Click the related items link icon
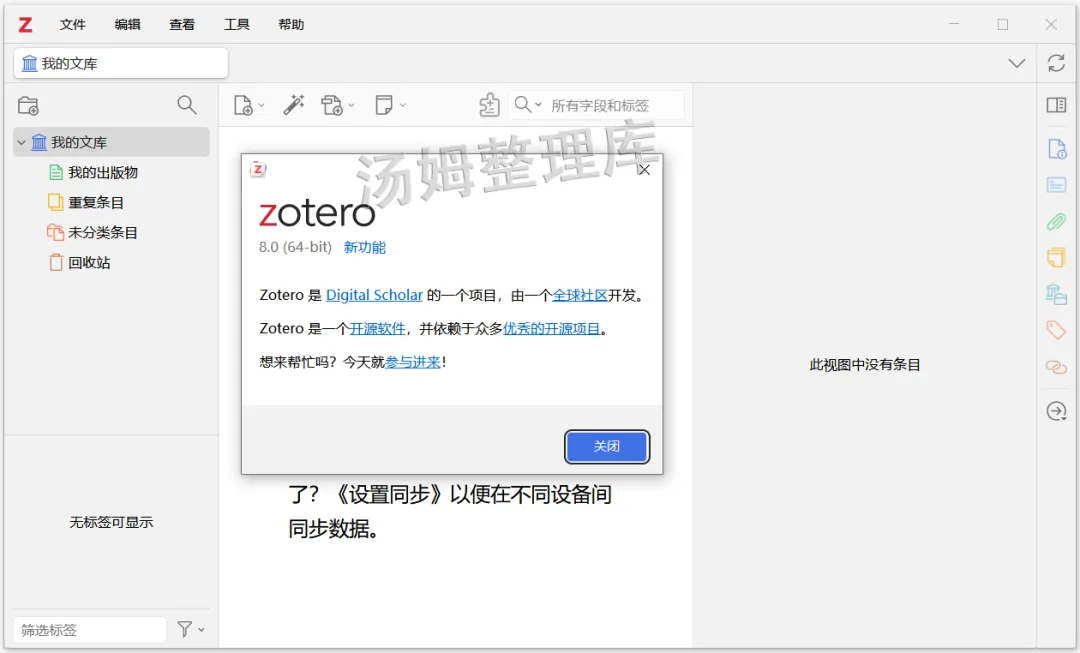 [1057, 367]
